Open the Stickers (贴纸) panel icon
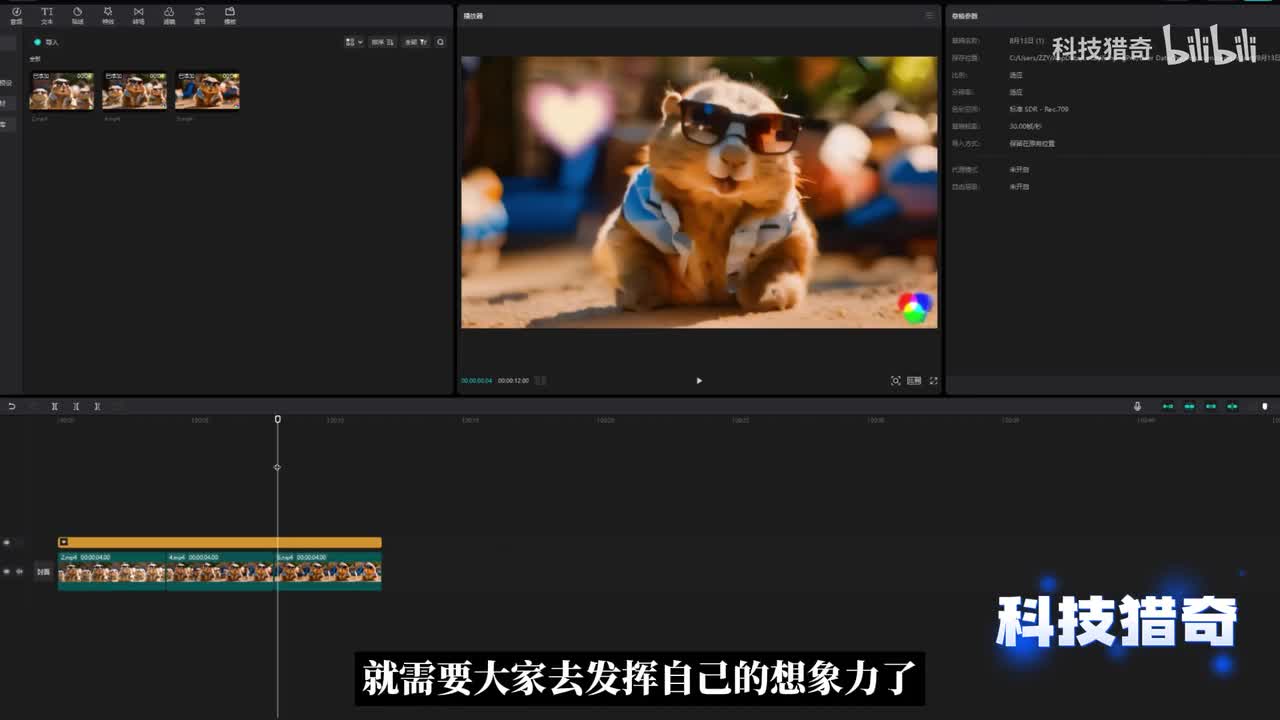This screenshot has height=720, width=1280. (77, 14)
